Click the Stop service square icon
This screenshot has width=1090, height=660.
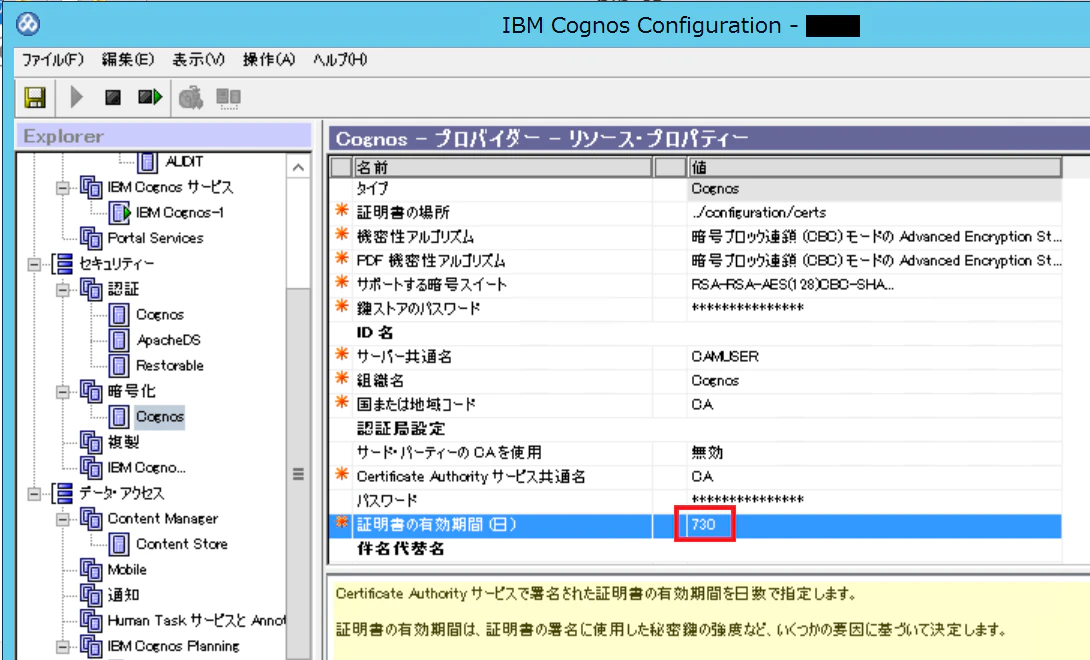tap(113, 97)
